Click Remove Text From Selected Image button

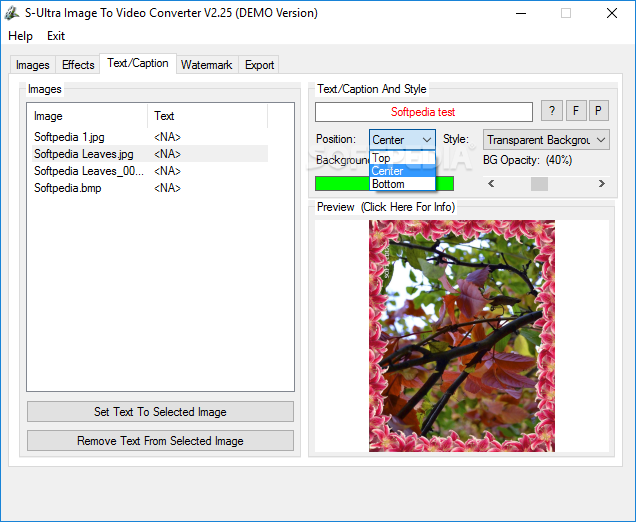coord(160,440)
